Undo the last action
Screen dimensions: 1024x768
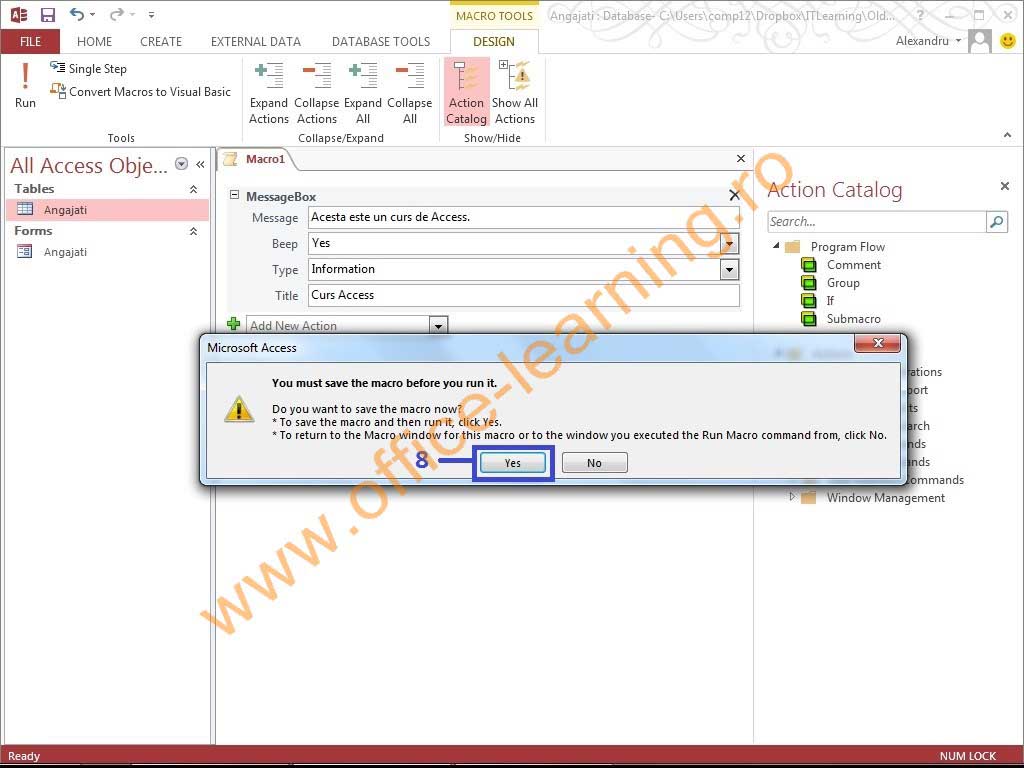tap(77, 14)
